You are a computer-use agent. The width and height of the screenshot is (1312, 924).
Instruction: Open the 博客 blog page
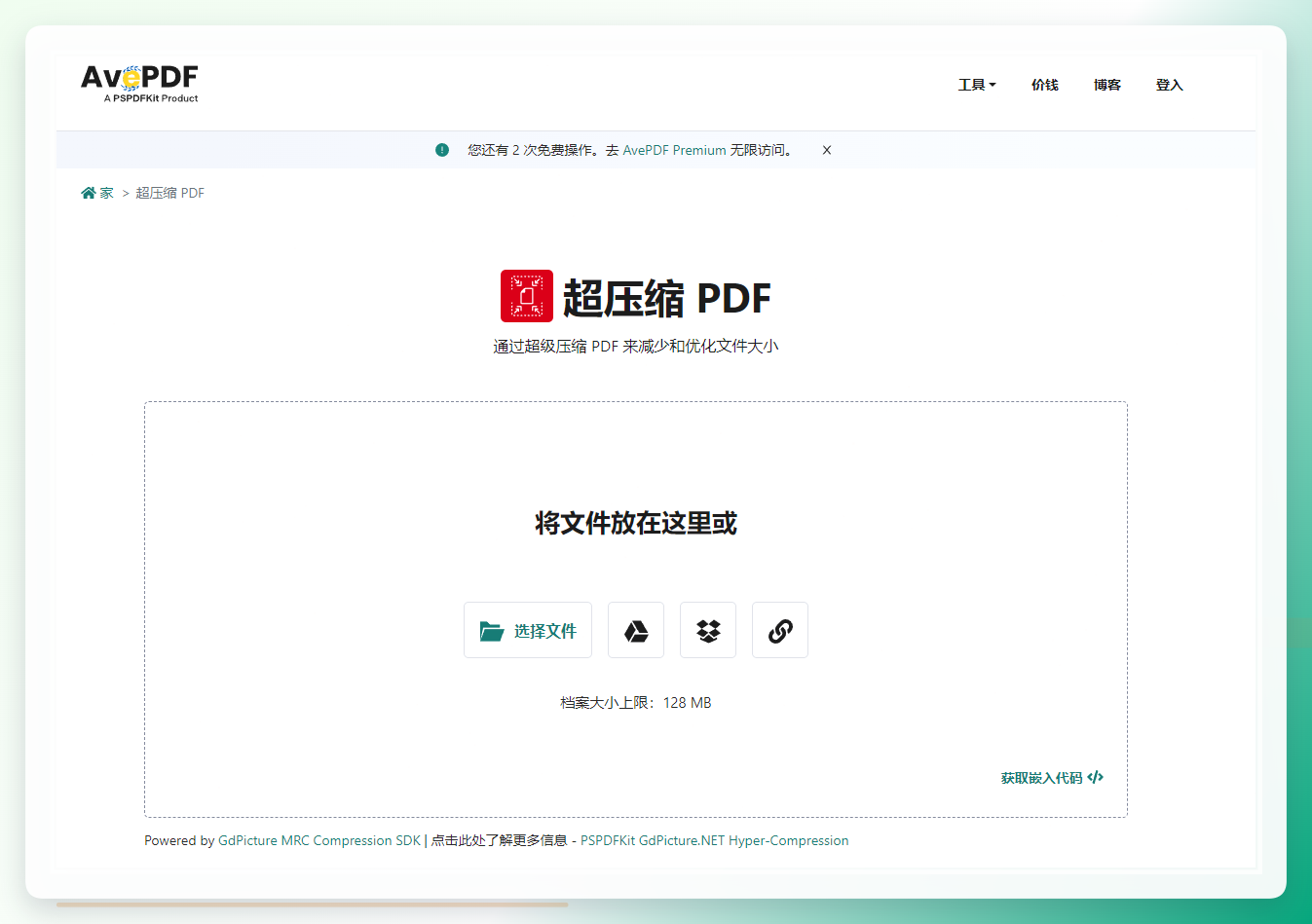click(1106, 85)
